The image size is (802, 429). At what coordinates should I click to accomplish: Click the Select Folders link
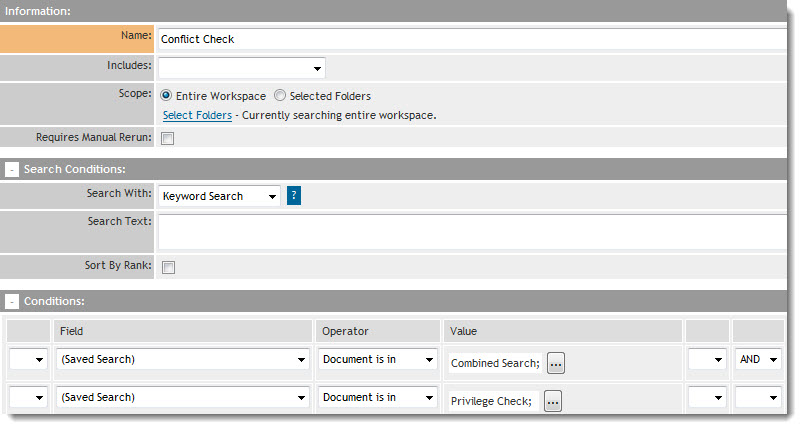click(x=197, y=115)
